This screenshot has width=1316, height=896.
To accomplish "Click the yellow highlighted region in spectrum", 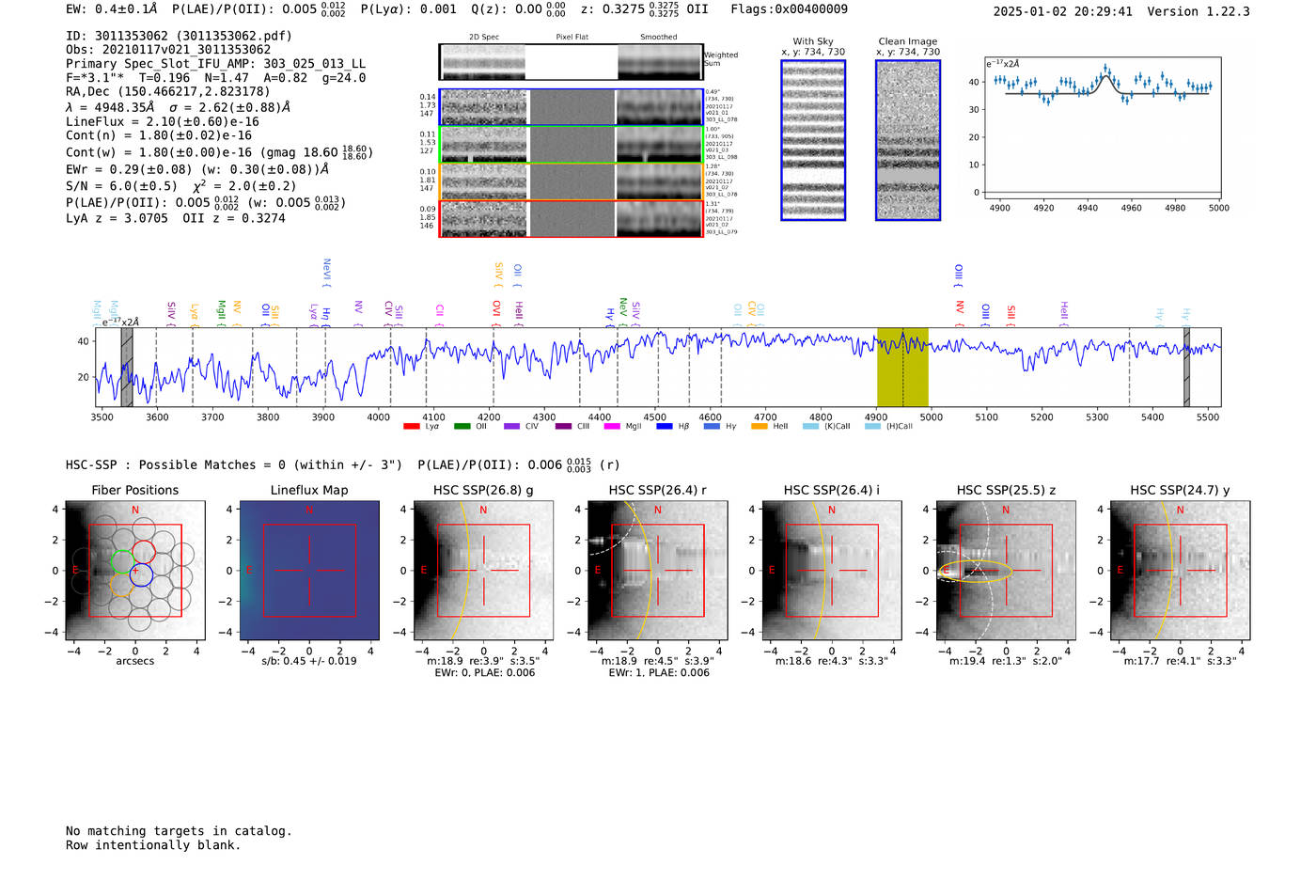I will click(902, 368).
